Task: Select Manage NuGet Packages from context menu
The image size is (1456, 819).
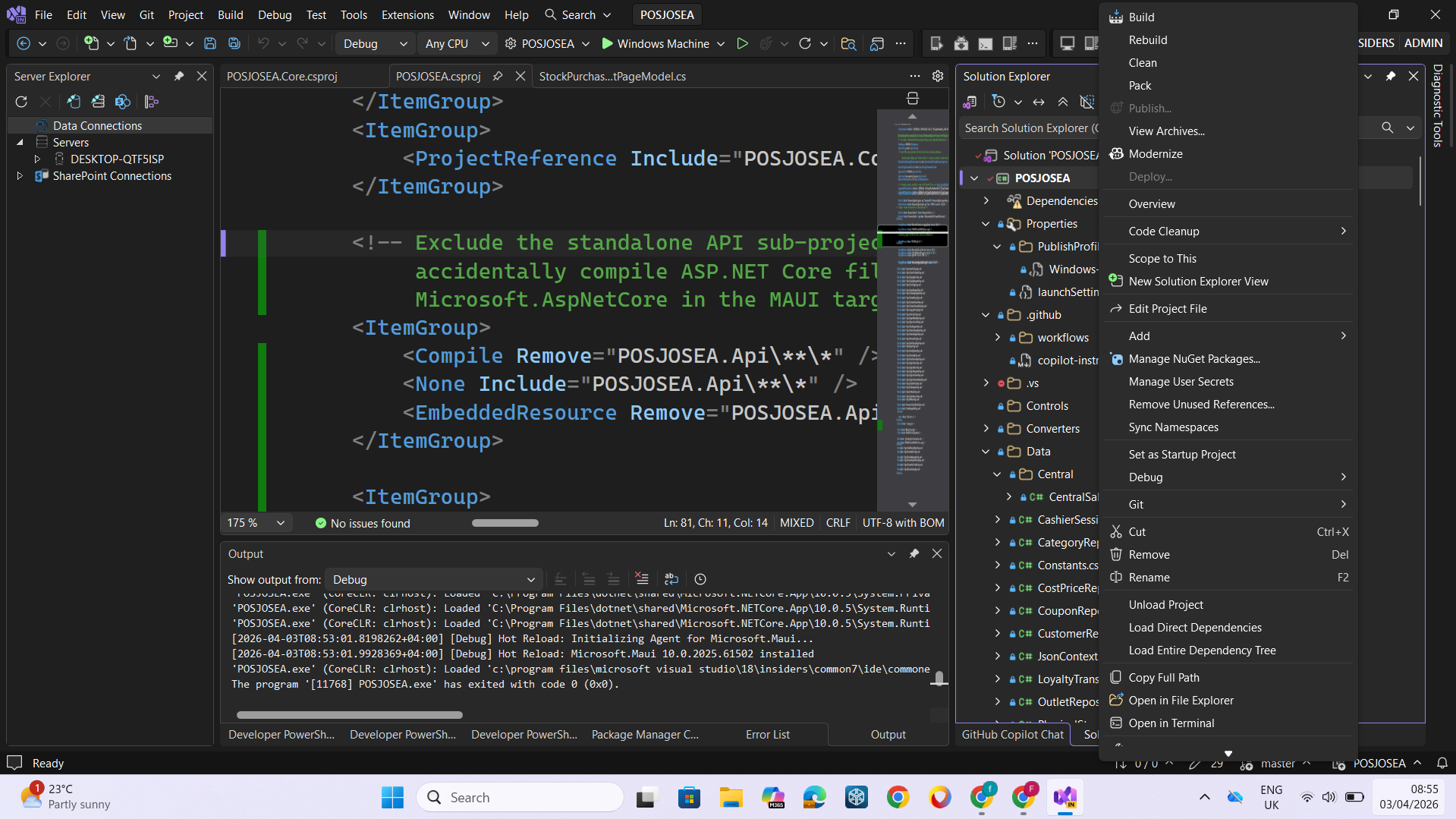Action: (x=1193, y=359)
